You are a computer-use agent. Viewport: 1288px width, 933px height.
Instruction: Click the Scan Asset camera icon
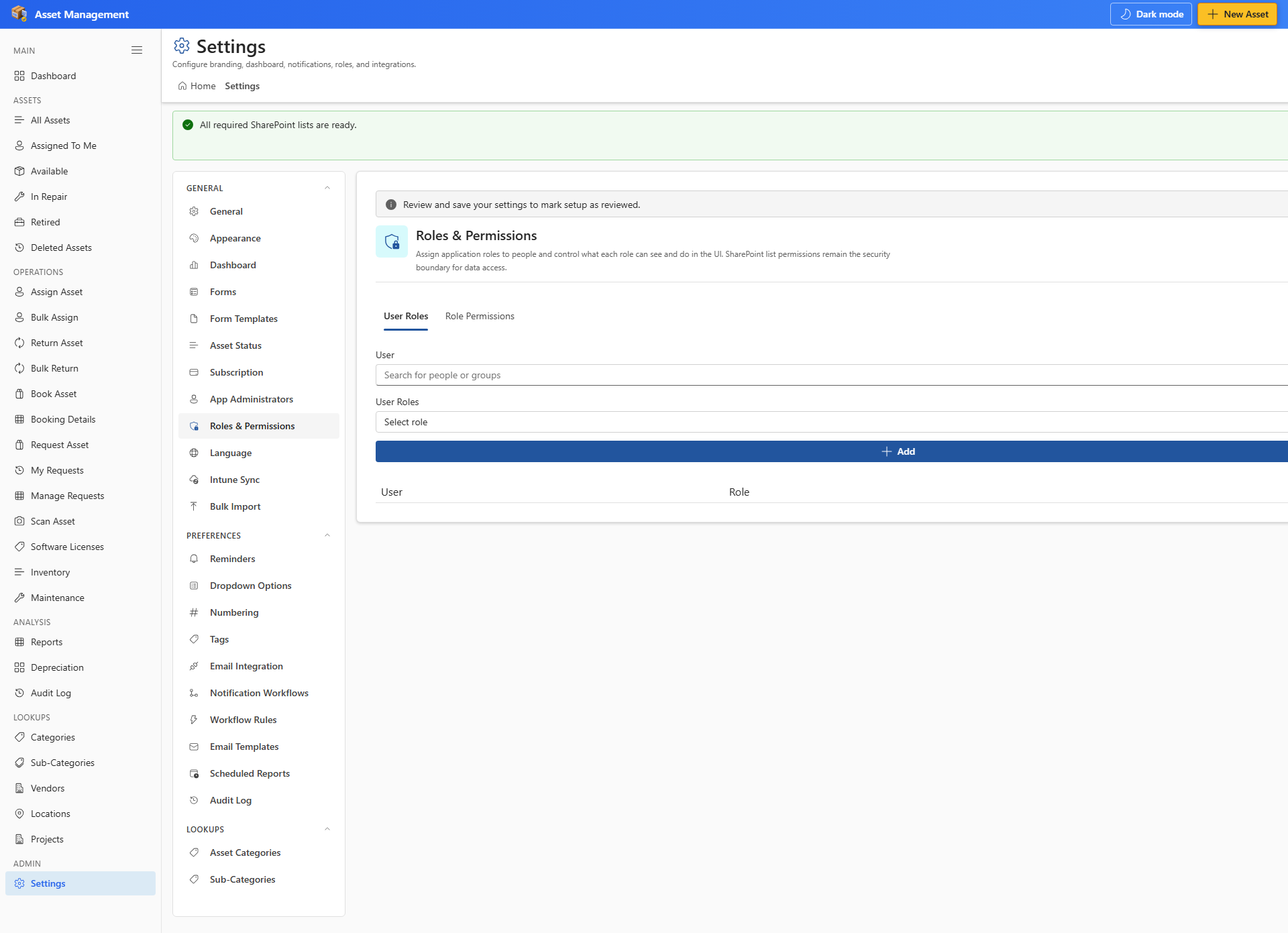click(x=19, y=521)
